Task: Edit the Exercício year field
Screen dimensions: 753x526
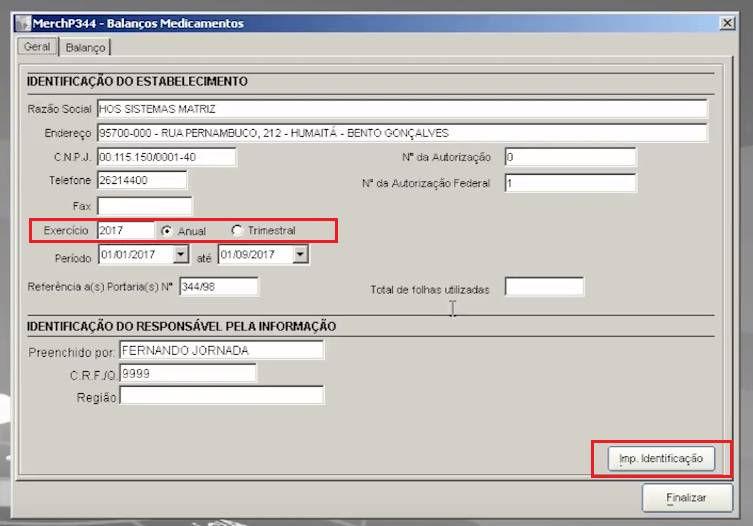Action: pyautogui.click(x=125, y=231)
